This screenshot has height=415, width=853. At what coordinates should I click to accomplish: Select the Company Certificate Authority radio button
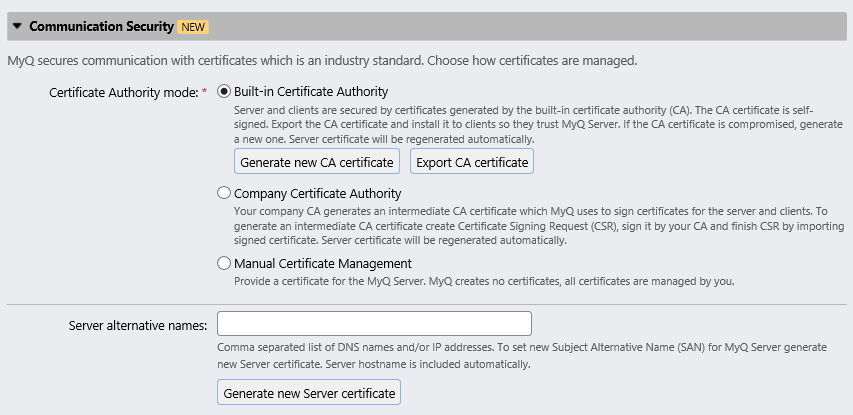click(224, 193)
